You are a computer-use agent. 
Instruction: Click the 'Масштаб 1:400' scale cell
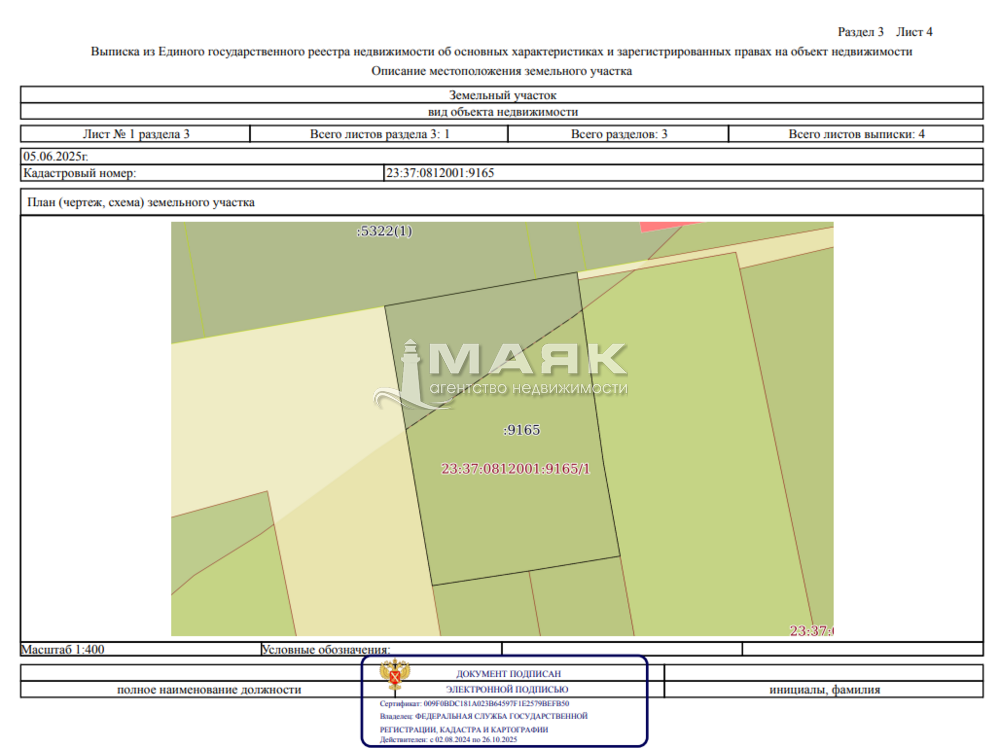coord(63,649)
